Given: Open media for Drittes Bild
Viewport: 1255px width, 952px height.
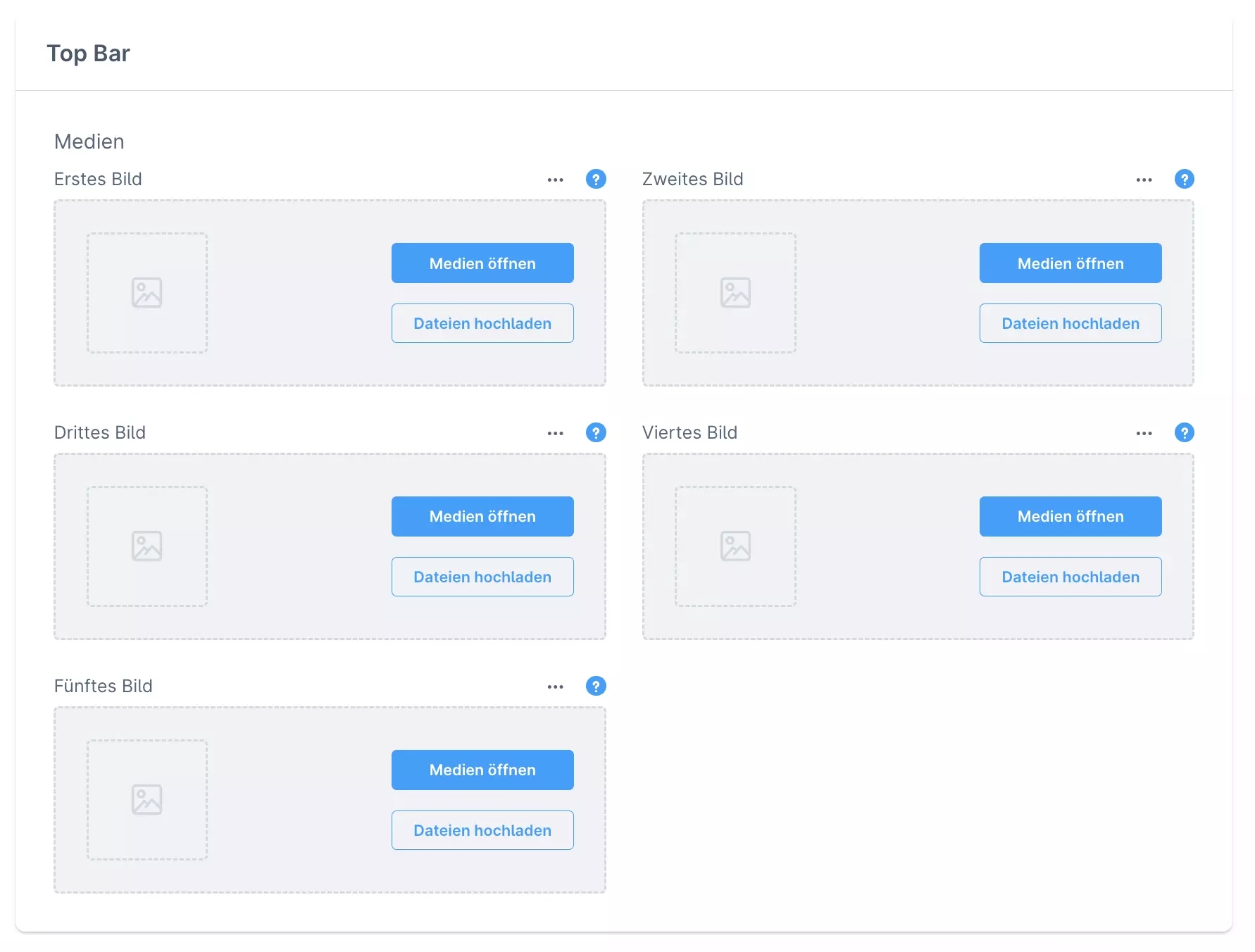Looking at the screenshot, I should [x=482, y=517].
